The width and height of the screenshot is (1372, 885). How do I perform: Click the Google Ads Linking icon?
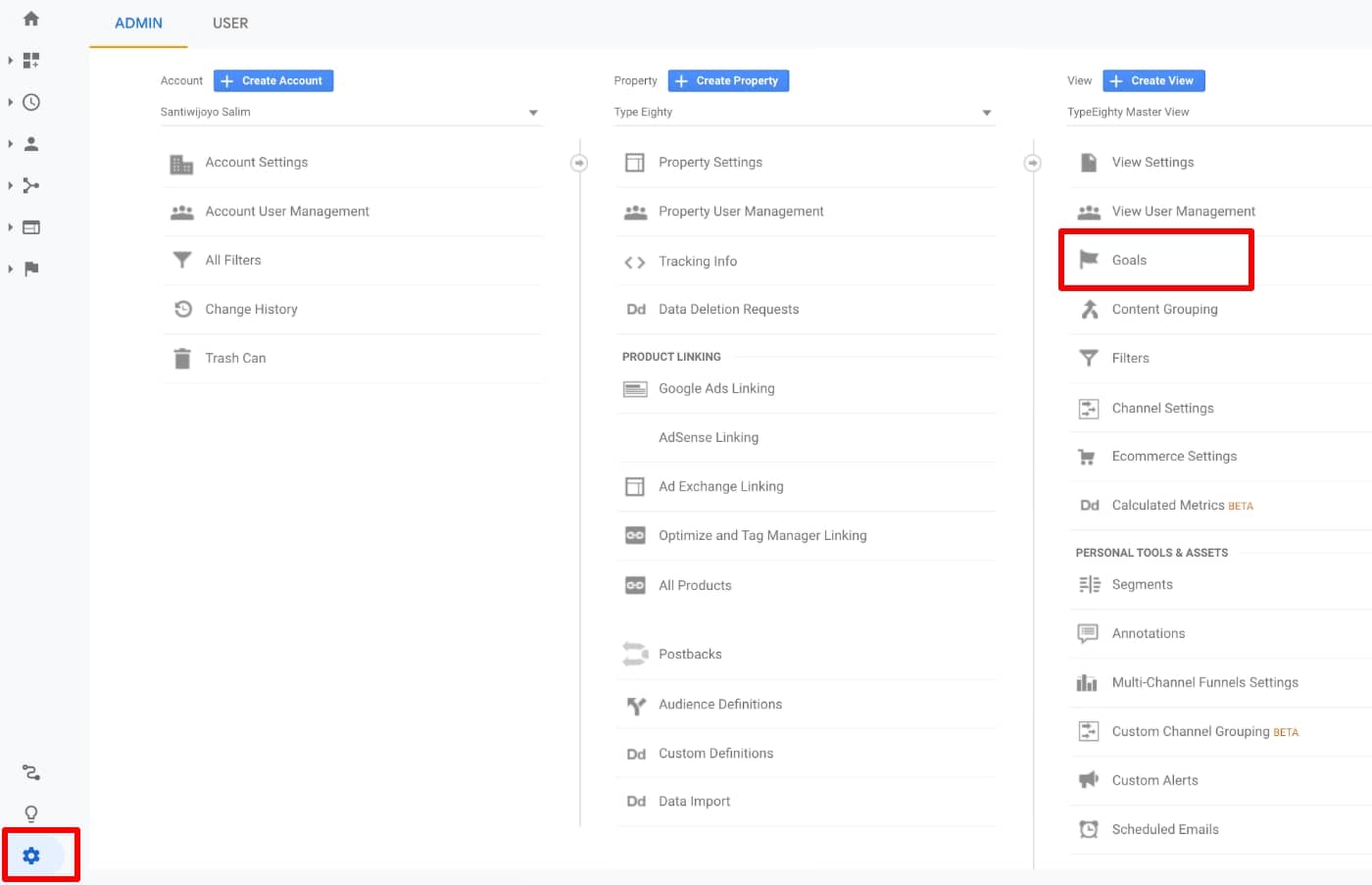point(635,389)
